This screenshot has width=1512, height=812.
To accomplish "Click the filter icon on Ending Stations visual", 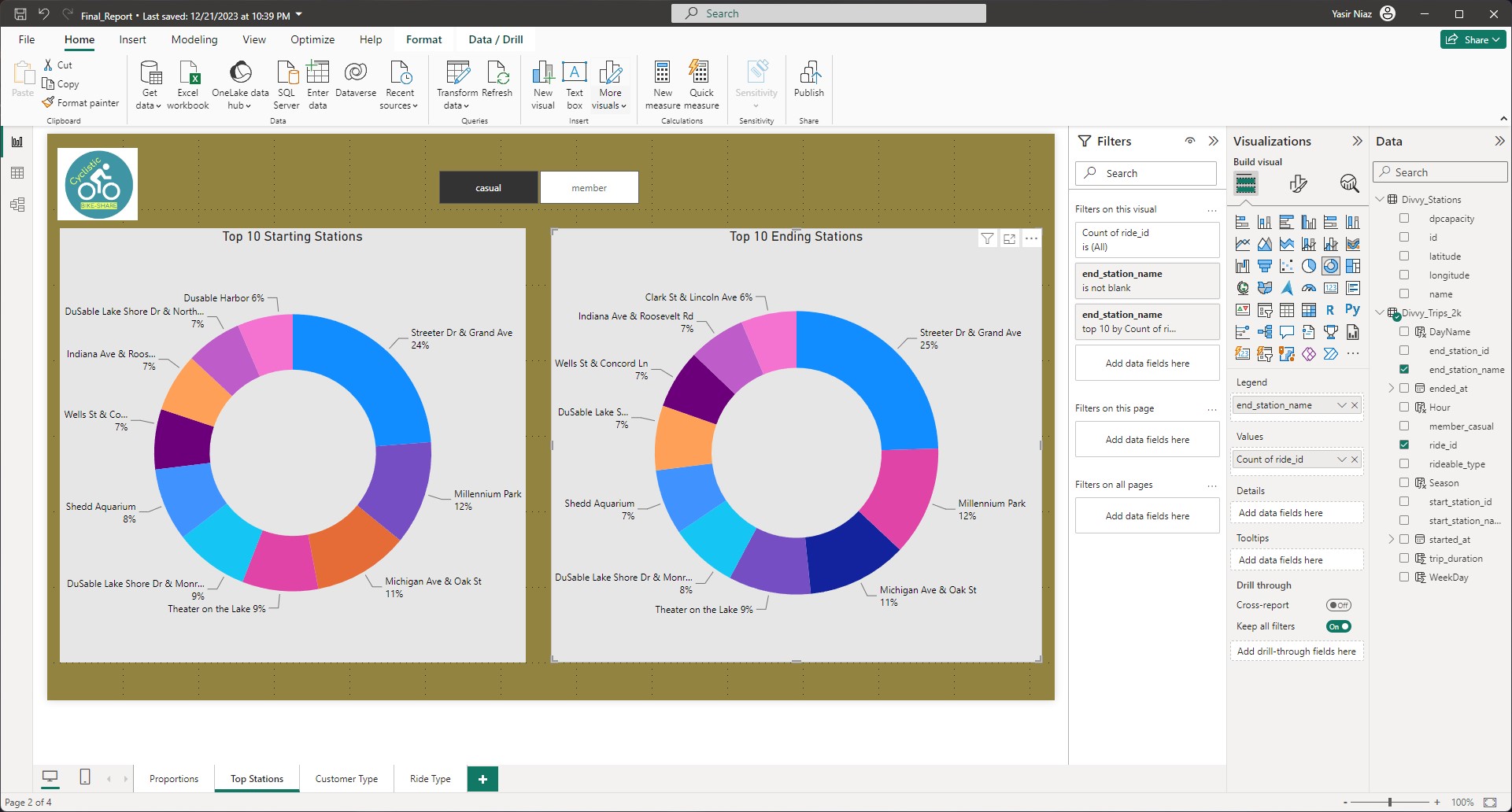I will pyautogui.click(x=987, y=238).
